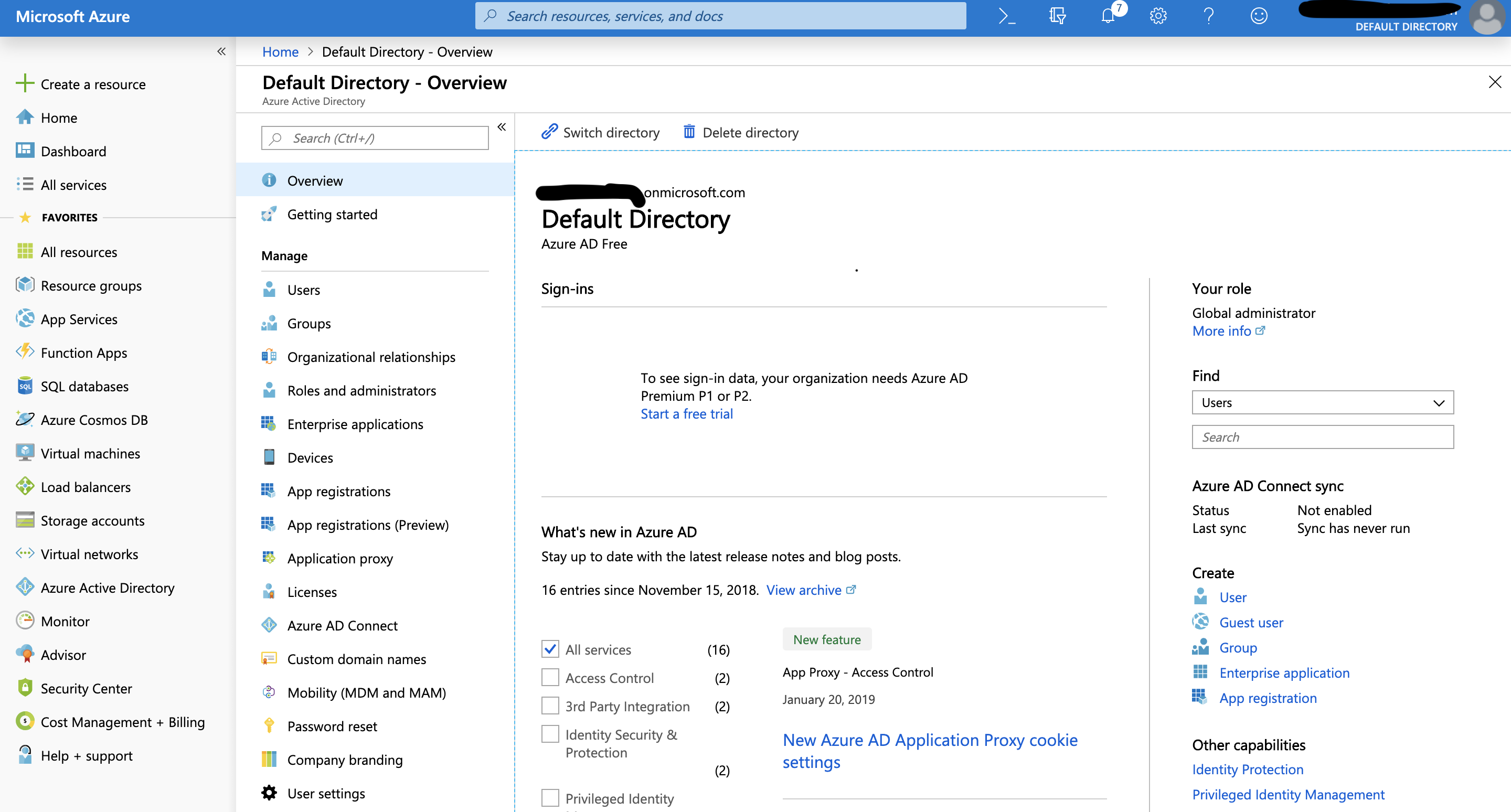1511x812 pixels.
Task: Click Create Enterprise application link
Action: click(x=1284, y=672)
